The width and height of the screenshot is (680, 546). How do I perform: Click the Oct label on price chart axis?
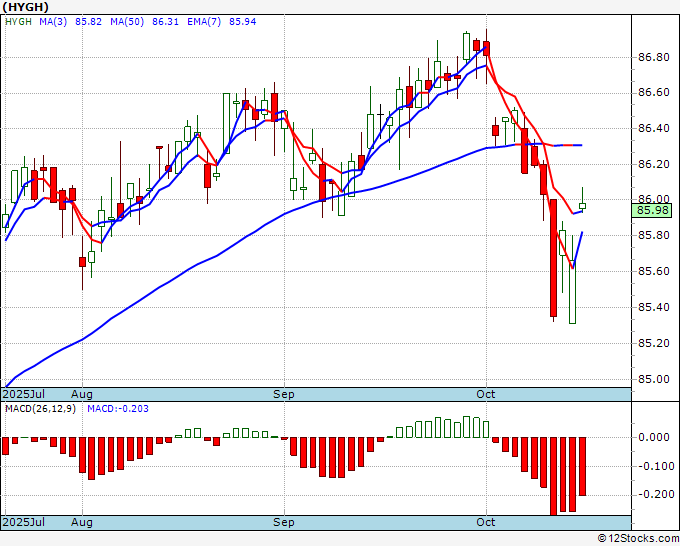pyautogui.click(x=486, y=394)
